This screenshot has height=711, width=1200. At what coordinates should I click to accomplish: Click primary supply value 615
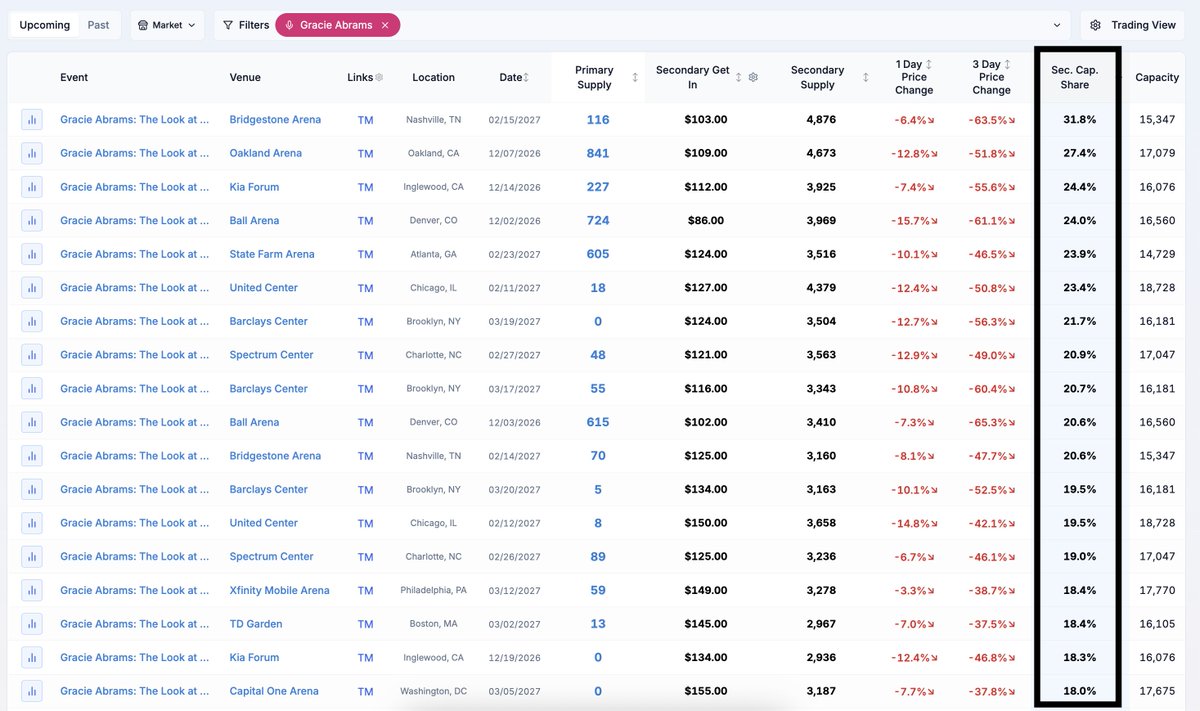[598, 423]
